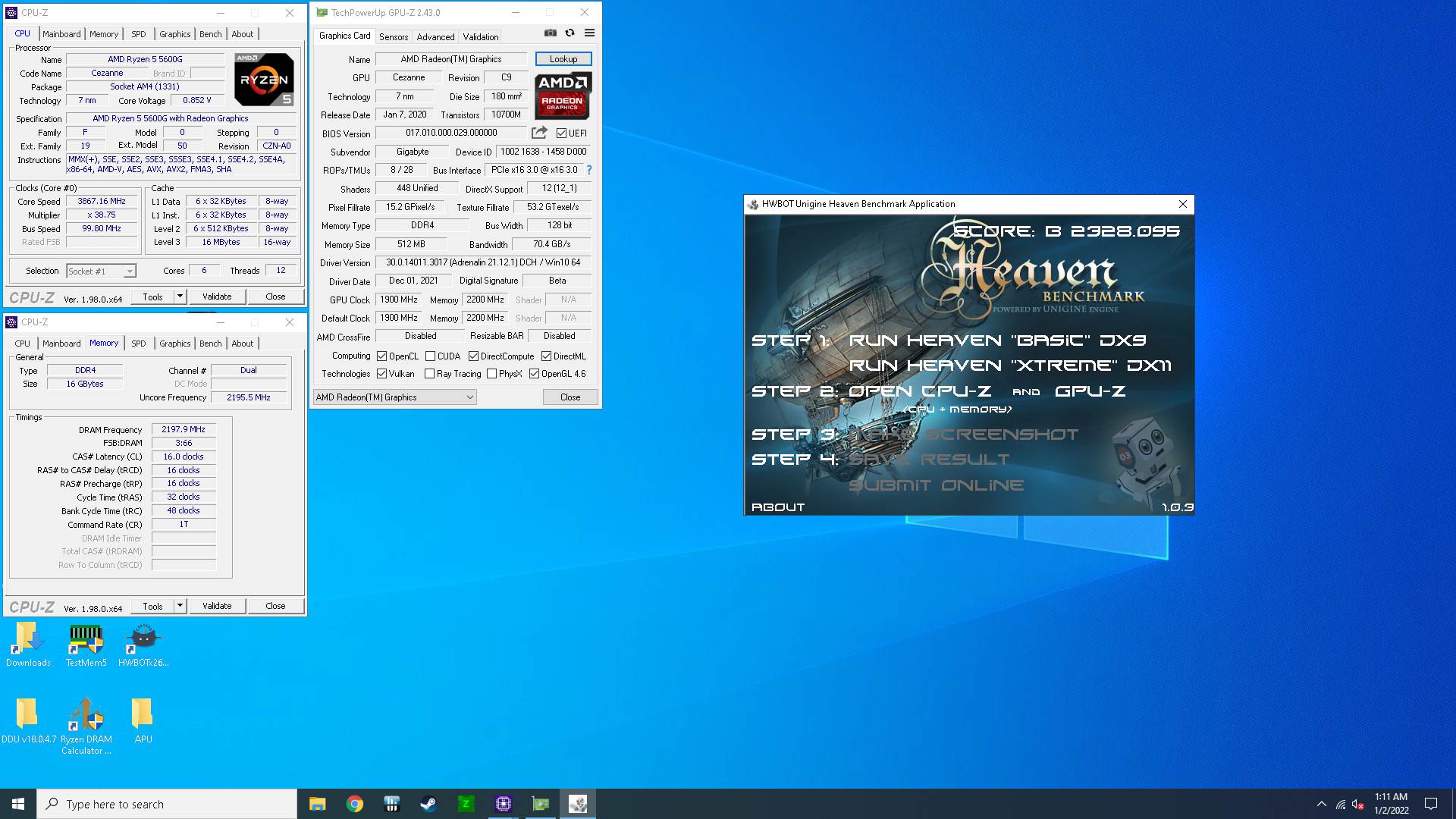The image size is (1456, 819).
Task: Open the DDU v18.0.4.7 folder icon
Action: pos(28,720)
